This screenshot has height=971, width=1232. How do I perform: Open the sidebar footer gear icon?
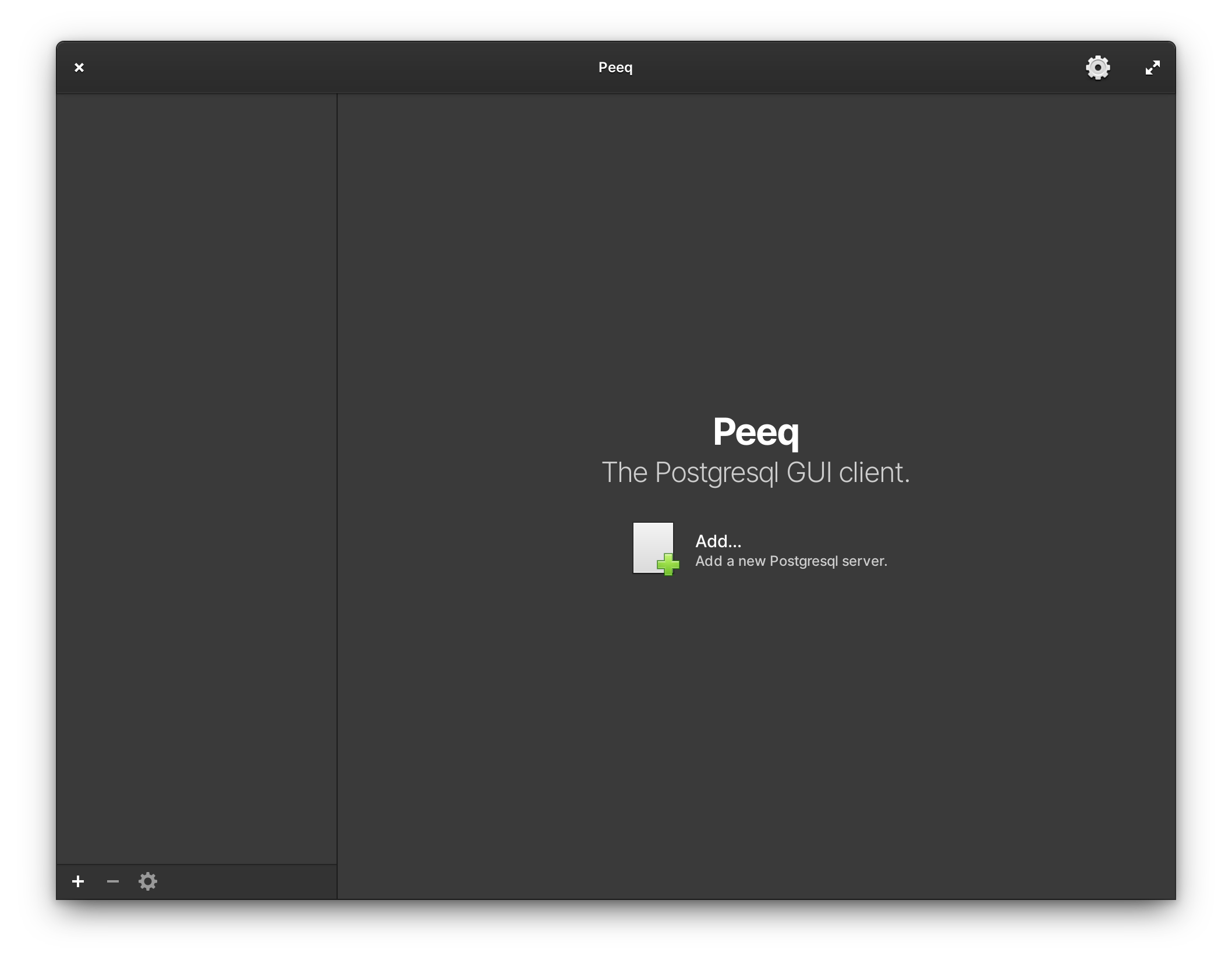click(148, 881)
